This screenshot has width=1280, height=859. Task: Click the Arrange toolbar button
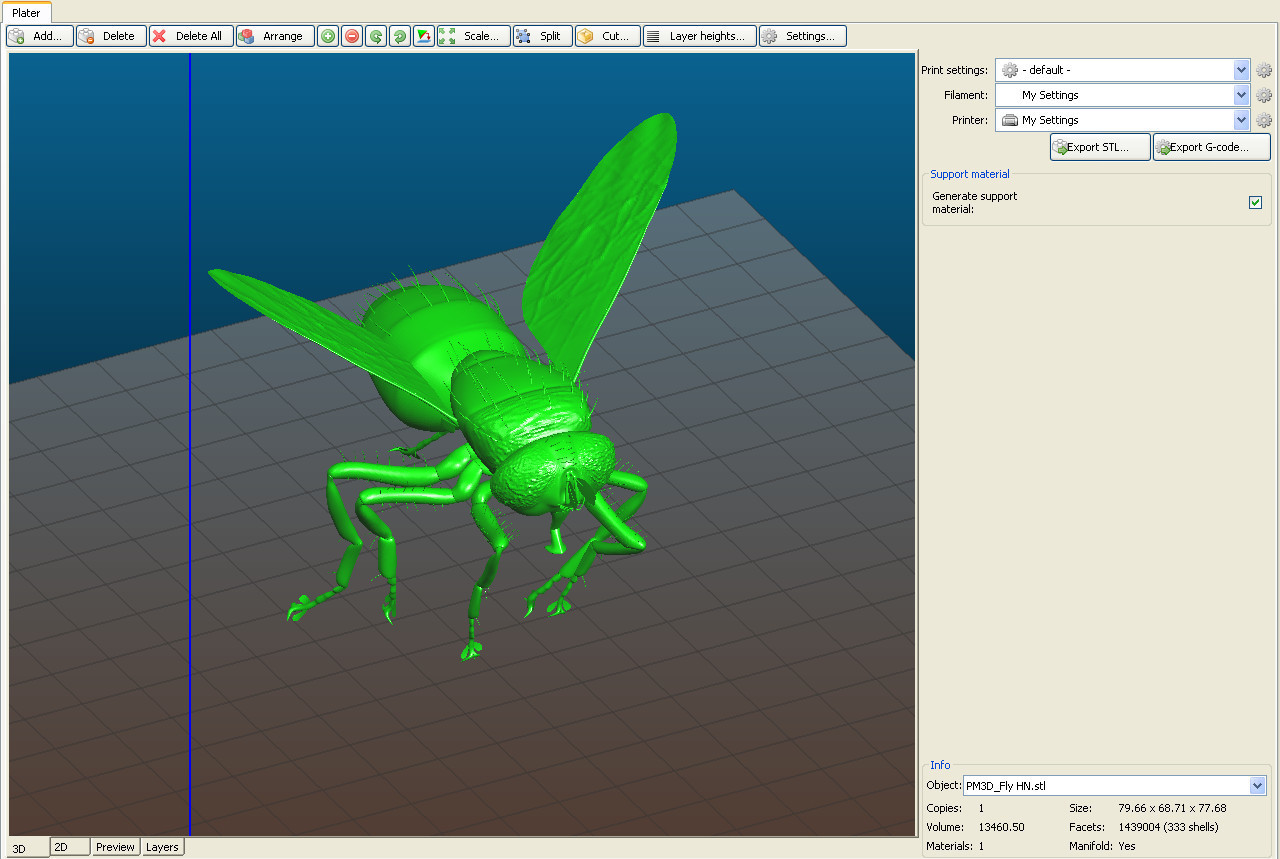click(275, 36)
